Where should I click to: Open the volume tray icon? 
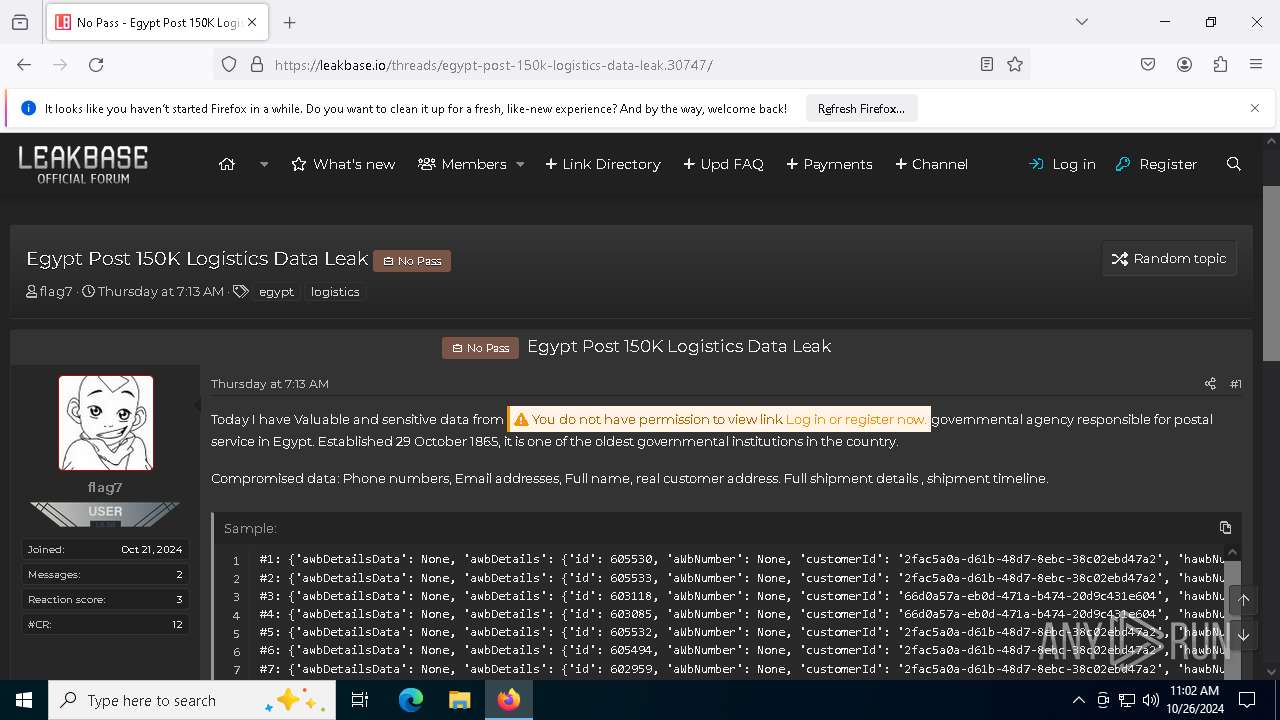(x=1151, y=700)
